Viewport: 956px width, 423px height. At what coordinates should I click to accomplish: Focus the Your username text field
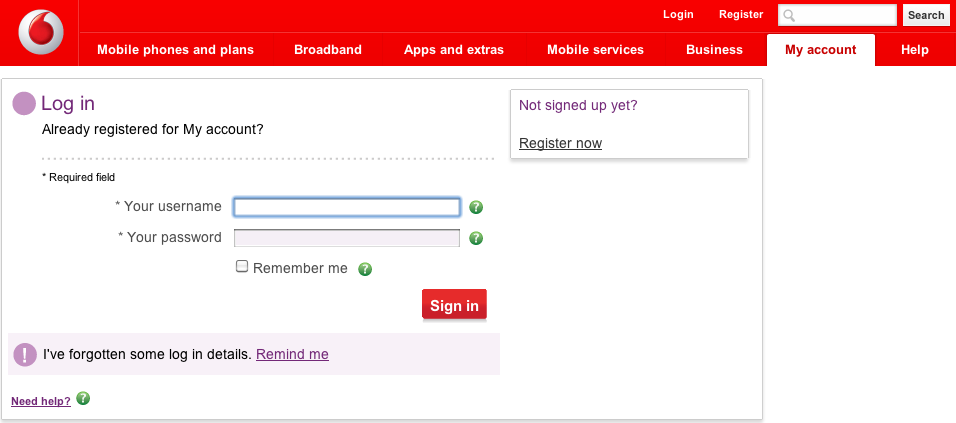(x=347, y=208)
